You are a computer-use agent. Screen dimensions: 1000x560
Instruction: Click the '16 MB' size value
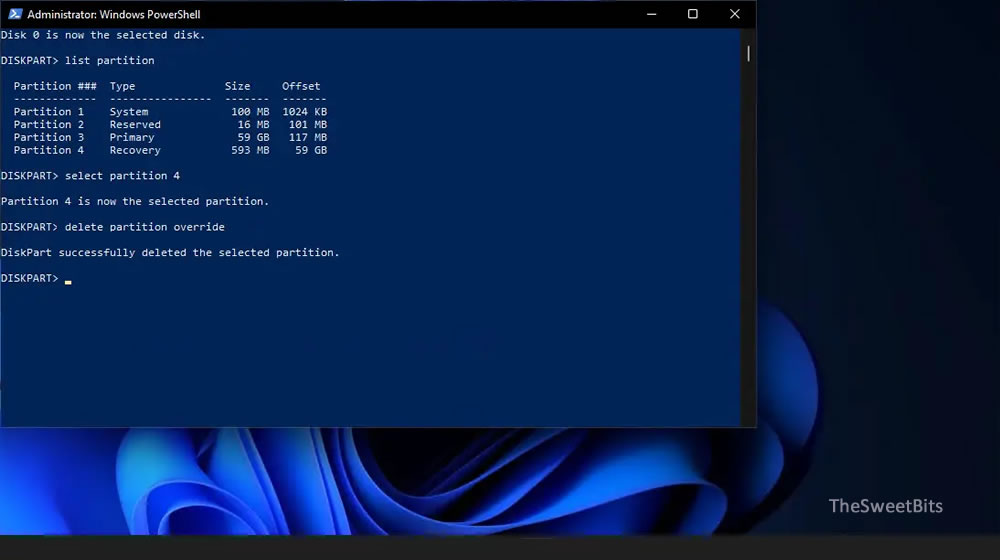click(253, 124)
